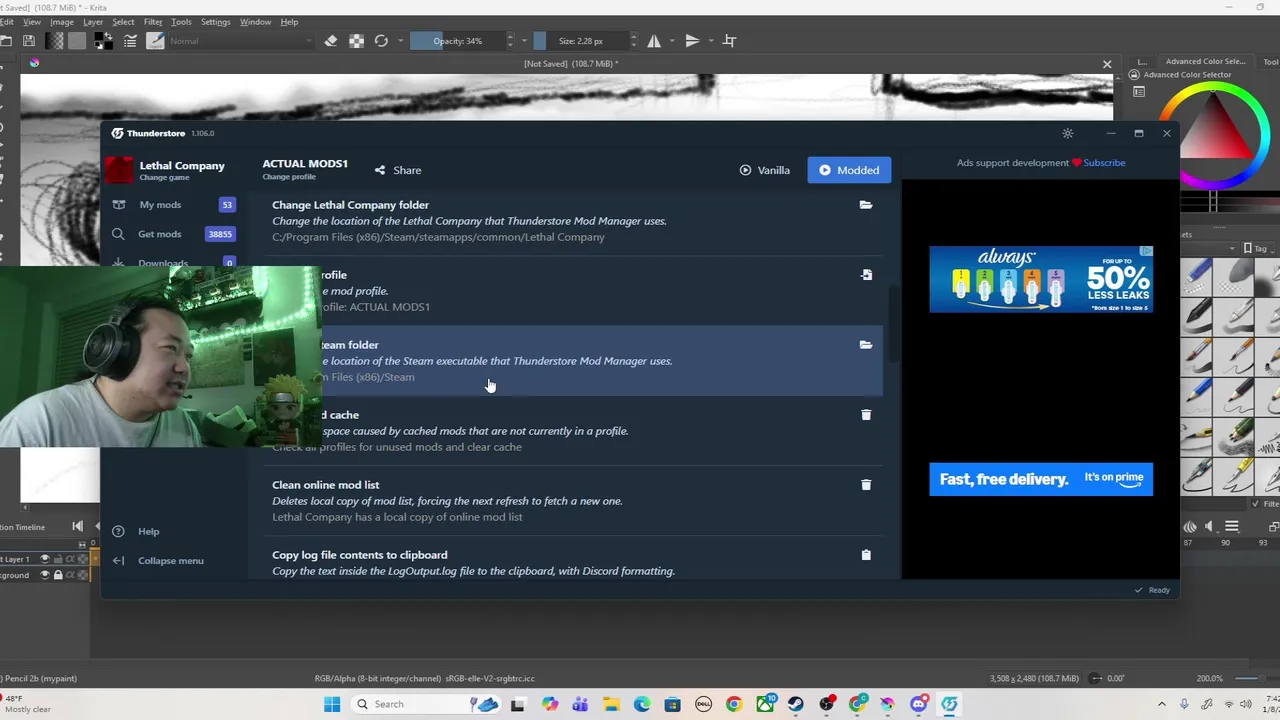Open Discord from the taskbar
The width and height of the screenshot is (1280, 720).
919,704
